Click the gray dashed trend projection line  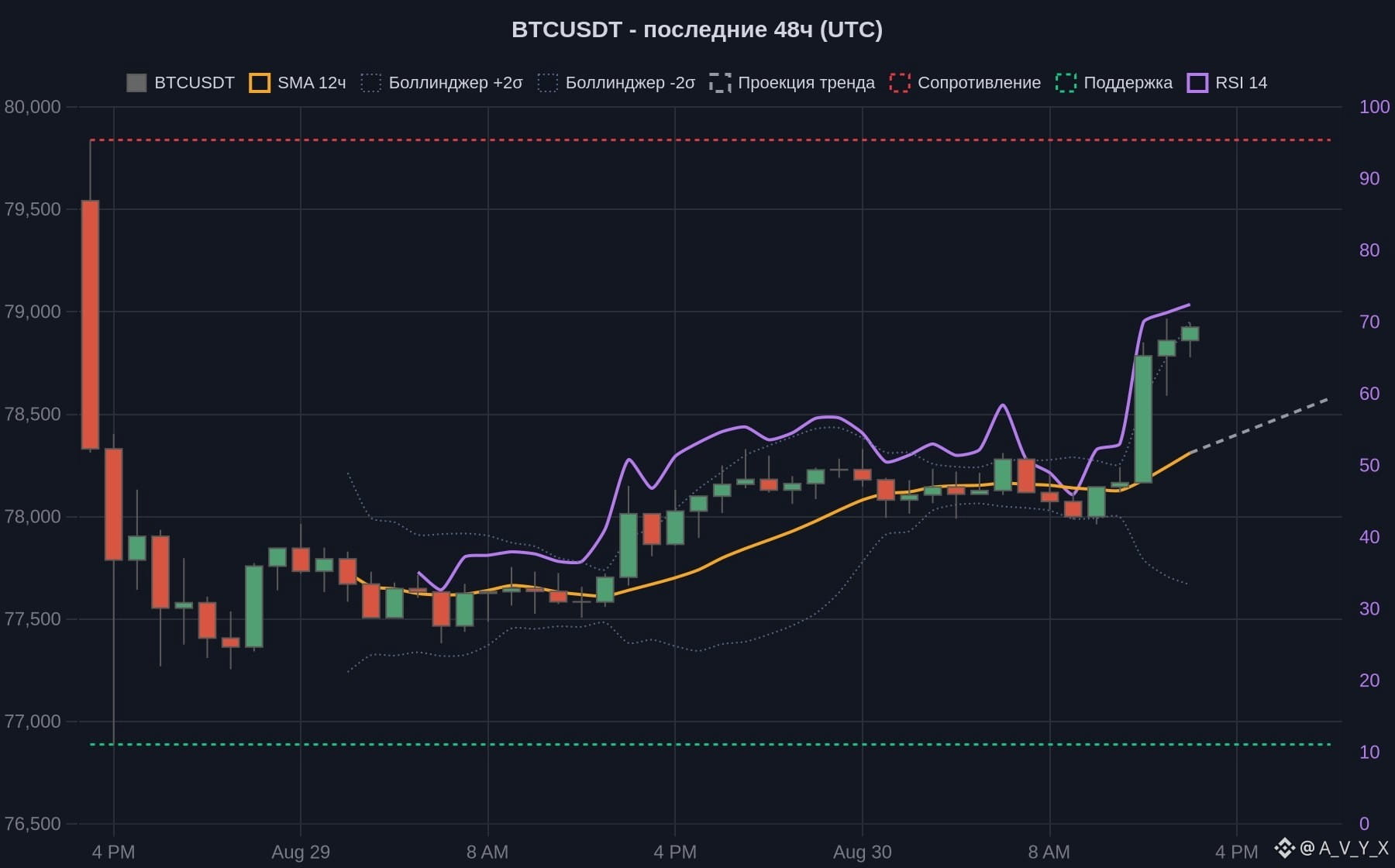click(1260, 425)
